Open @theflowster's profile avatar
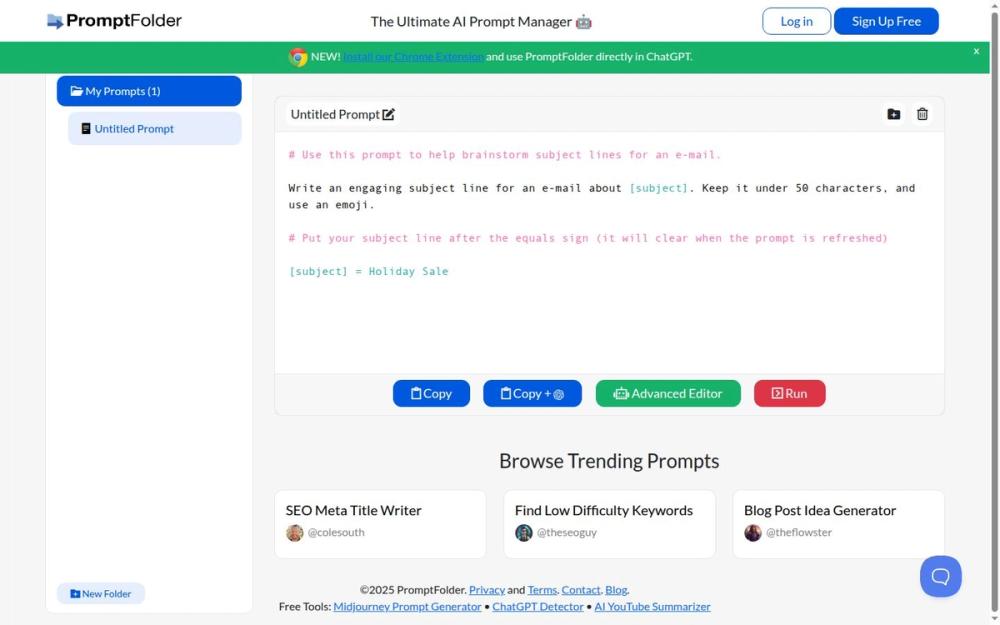Screen dimensions: 1000x625 point(753,533)
